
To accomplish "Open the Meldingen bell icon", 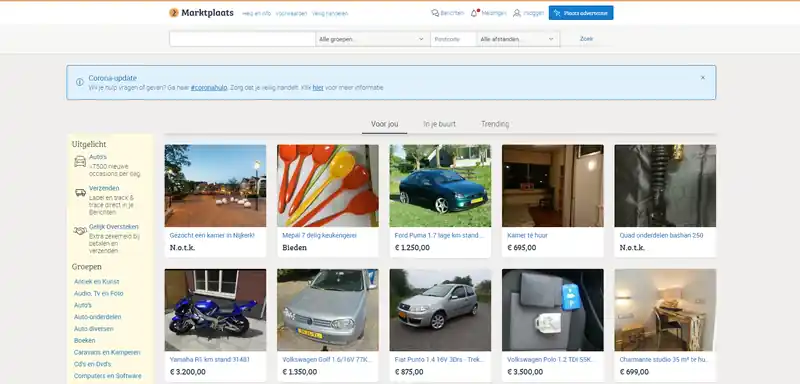I will click(x=474, y=13).
